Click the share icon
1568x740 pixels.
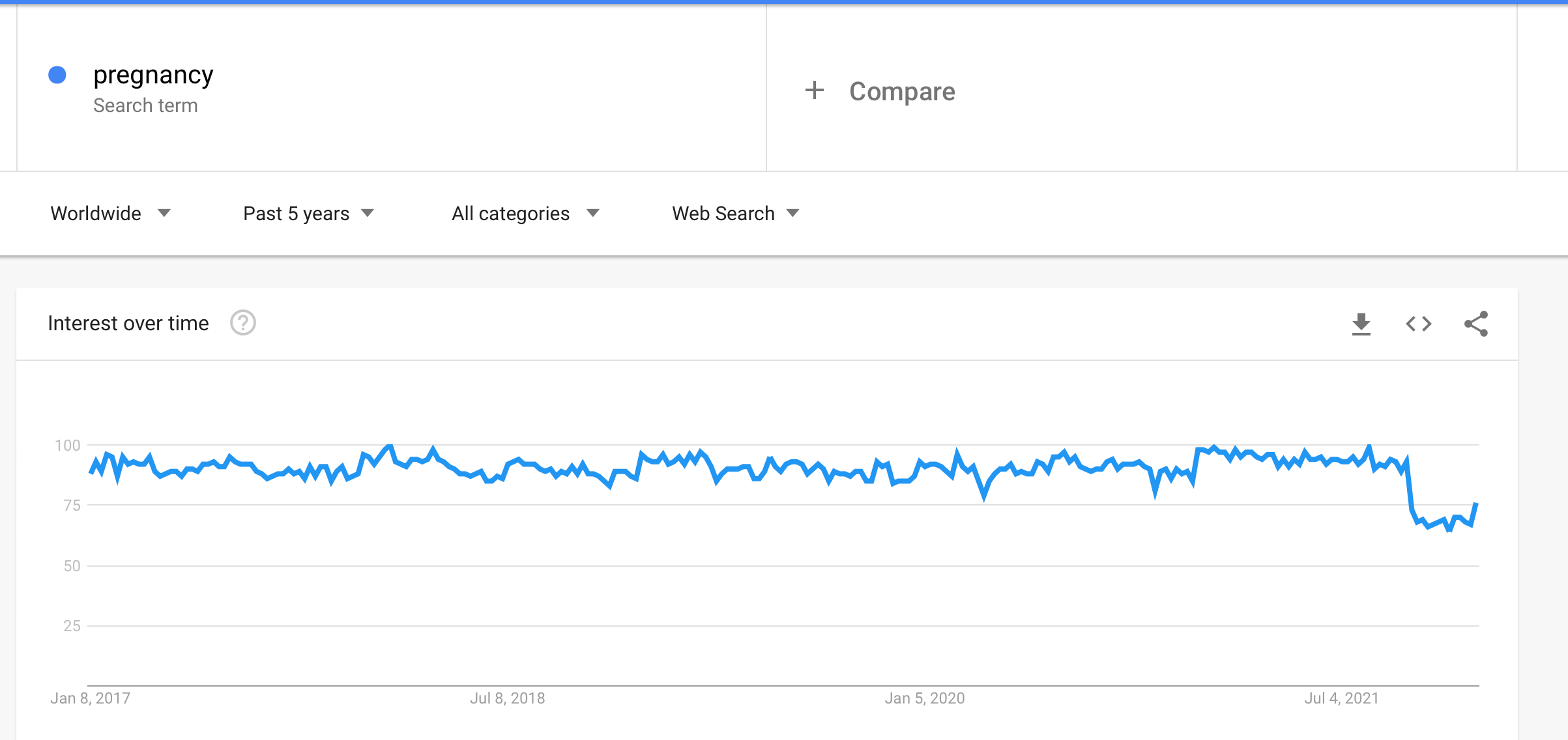point(1476,324)
